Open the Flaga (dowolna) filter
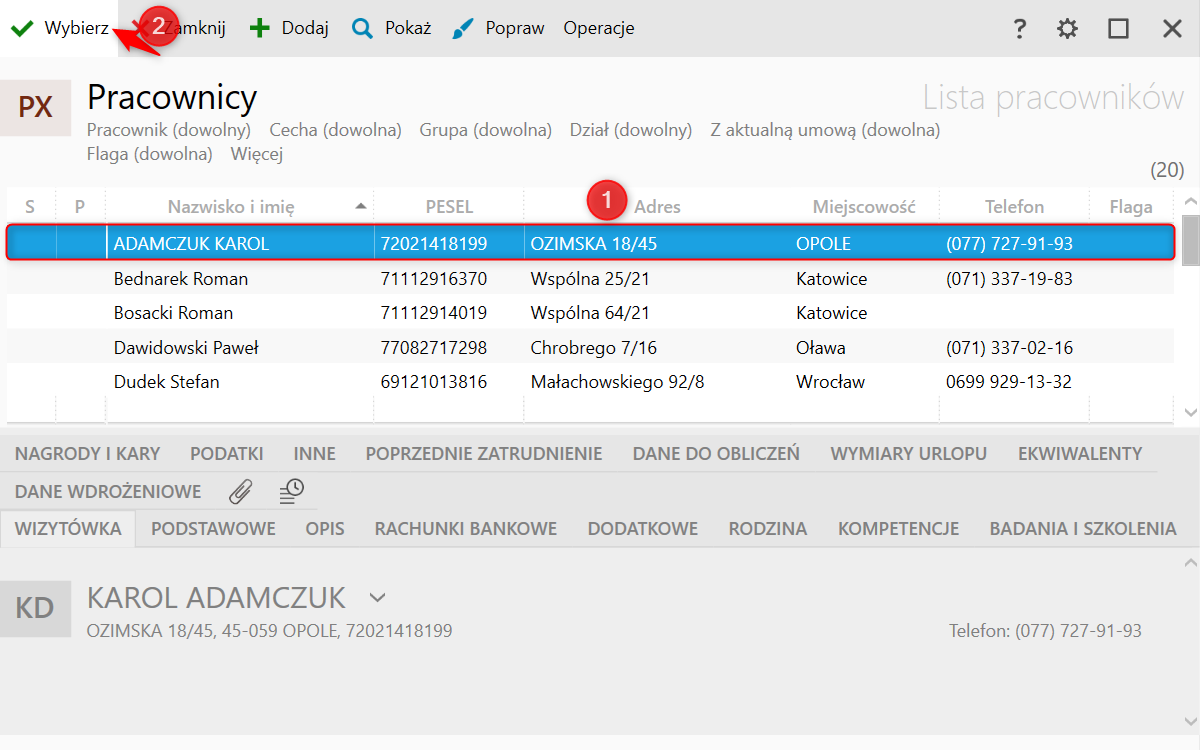Viewport: 1200px width, 750px height. 150,153
